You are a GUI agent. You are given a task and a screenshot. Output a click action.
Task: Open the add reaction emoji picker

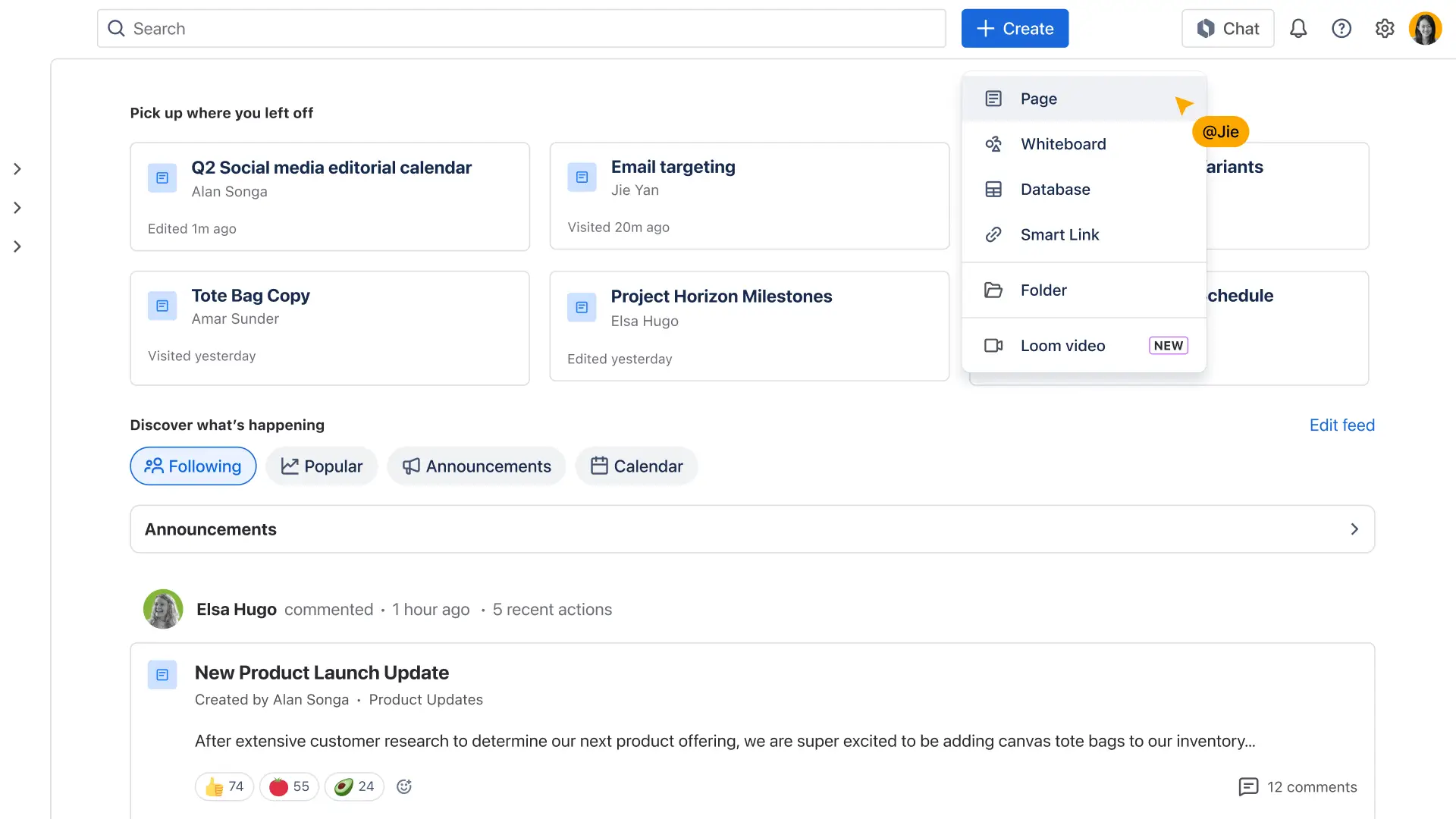click(404, 786)
